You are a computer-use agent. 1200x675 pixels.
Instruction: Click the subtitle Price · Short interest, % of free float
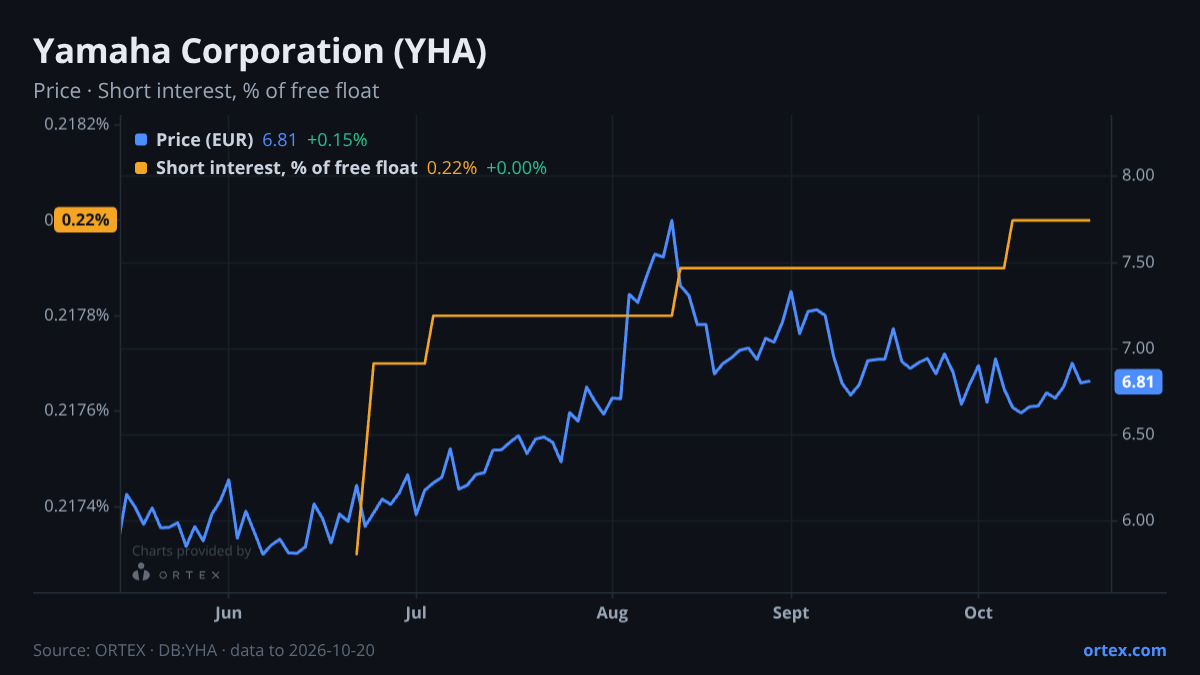206,91
